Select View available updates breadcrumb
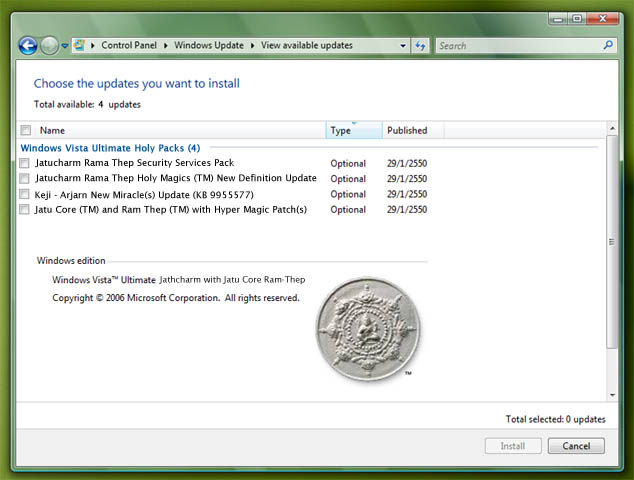The image size is (634, 480). (x=306, y=45)
